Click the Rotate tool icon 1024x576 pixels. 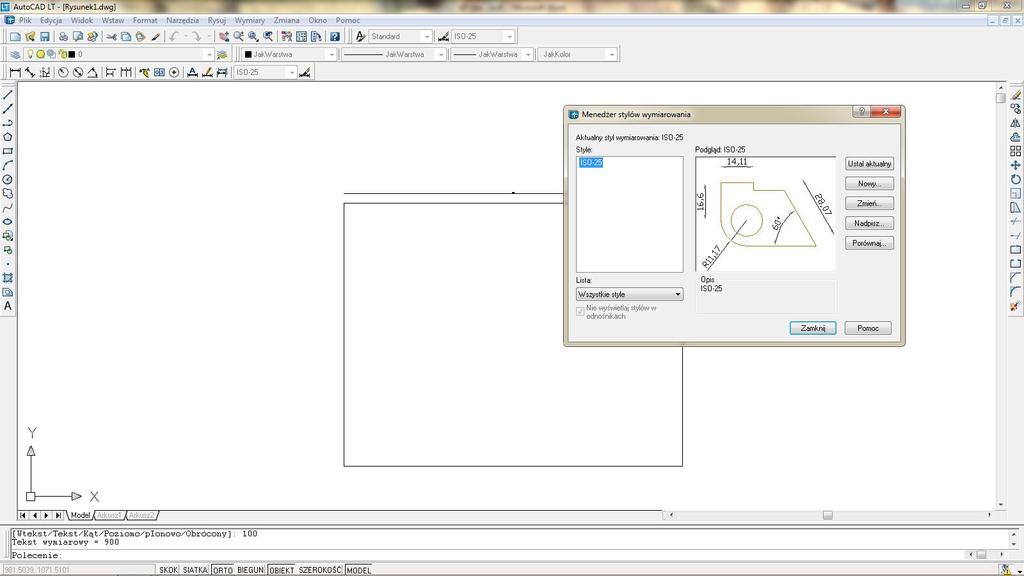tap(1015, 180)
